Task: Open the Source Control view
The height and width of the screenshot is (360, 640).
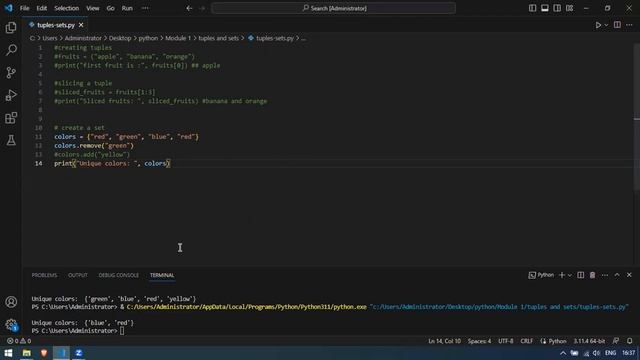Action: pyautogui.click(x=11, y=73)
